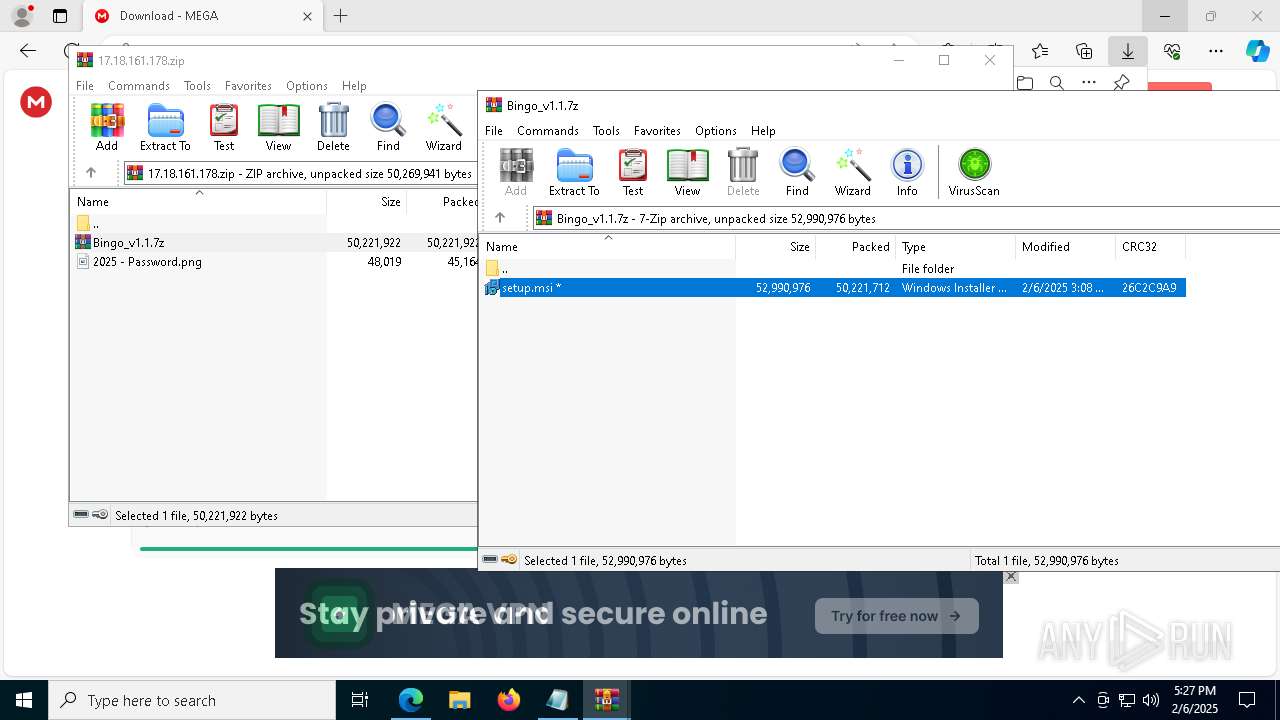Open File Explorer from taskbar
The height and width of the screenshot is (720, 1280).
pos(459,700)
